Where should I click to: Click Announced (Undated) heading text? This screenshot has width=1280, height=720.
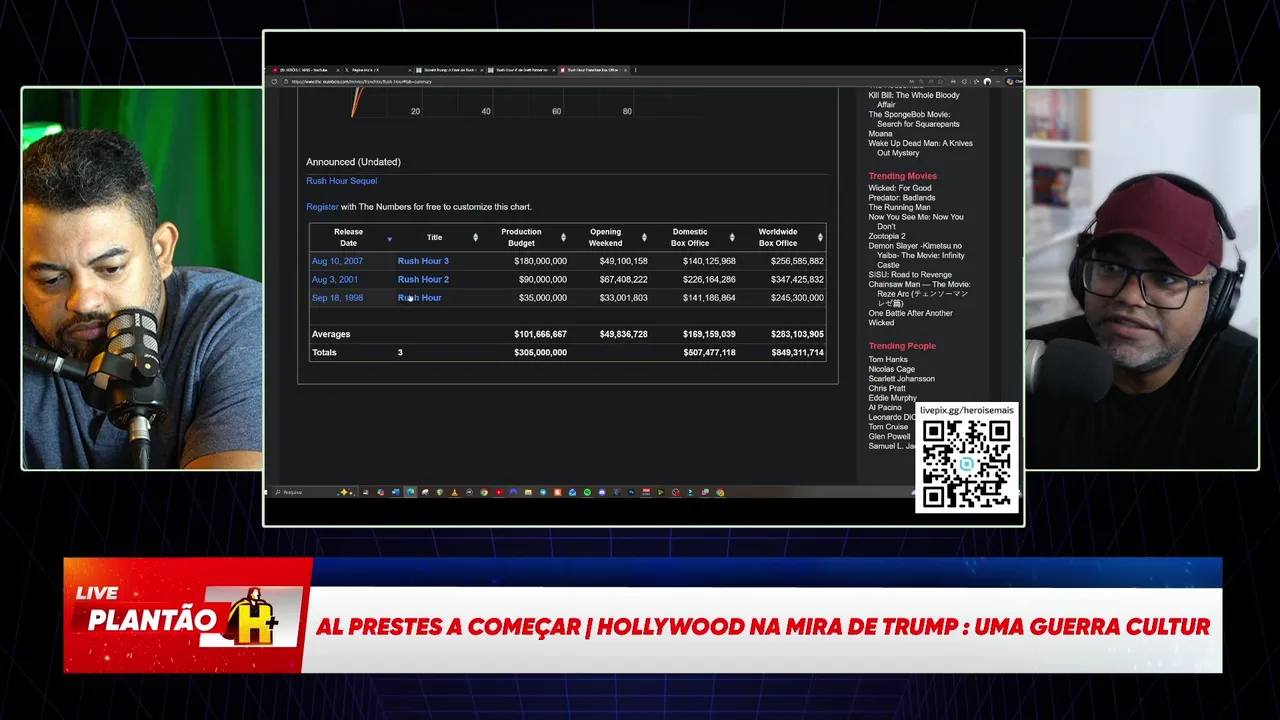(x=353, y=162)
